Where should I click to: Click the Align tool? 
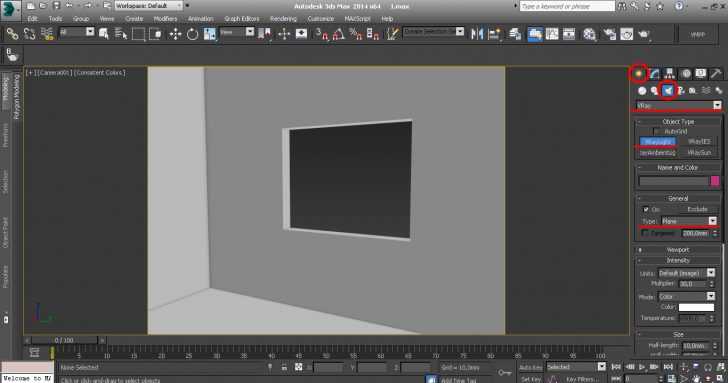pos(494,34)
